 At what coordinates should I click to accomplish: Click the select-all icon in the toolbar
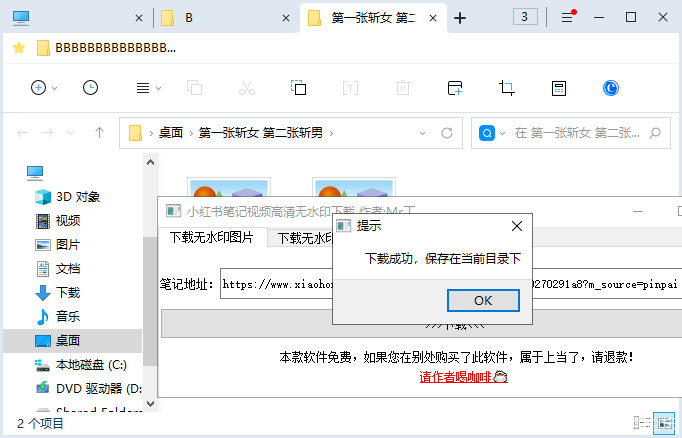point(298,88)
